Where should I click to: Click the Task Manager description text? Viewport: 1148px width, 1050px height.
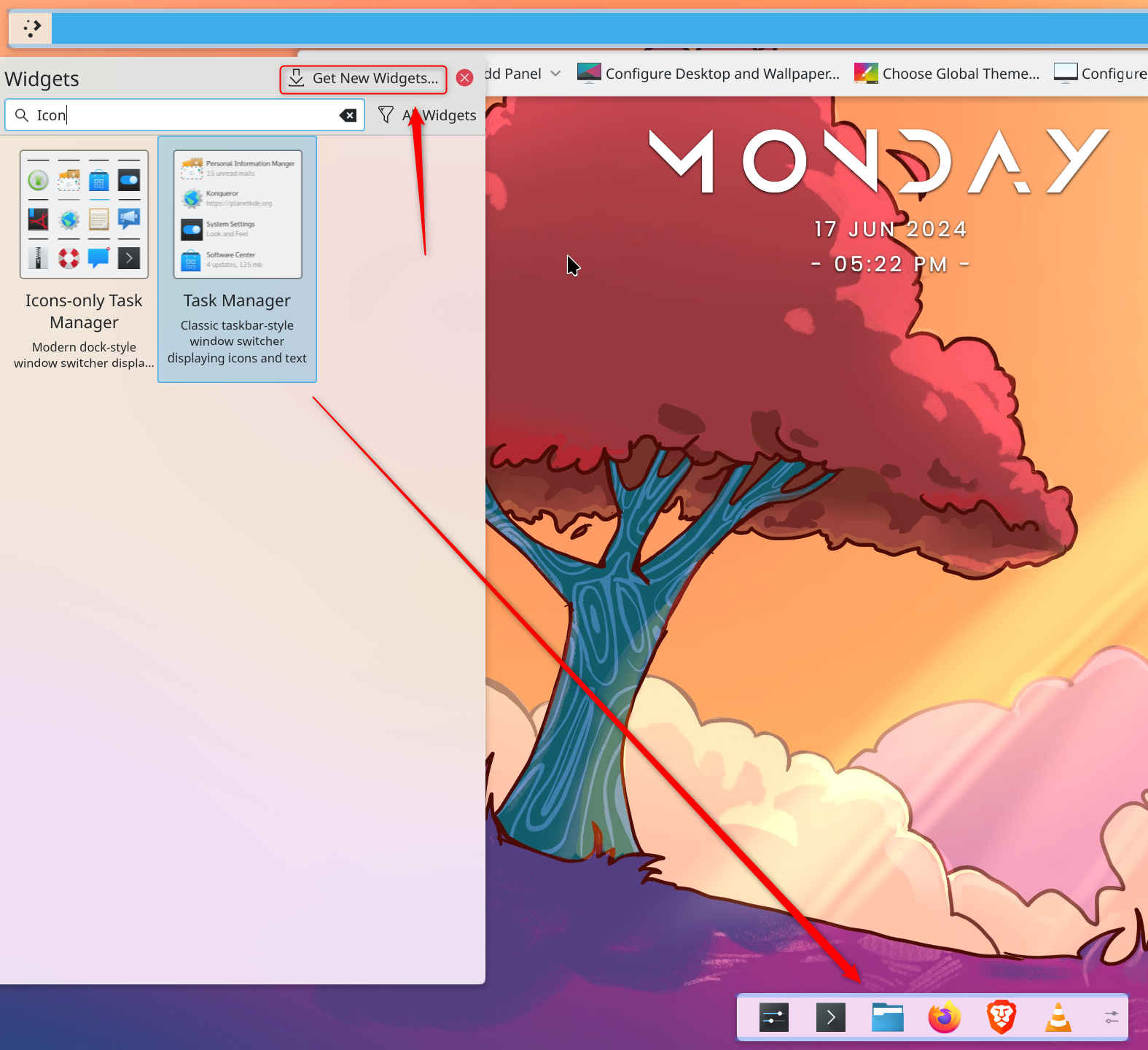point(237,341)
